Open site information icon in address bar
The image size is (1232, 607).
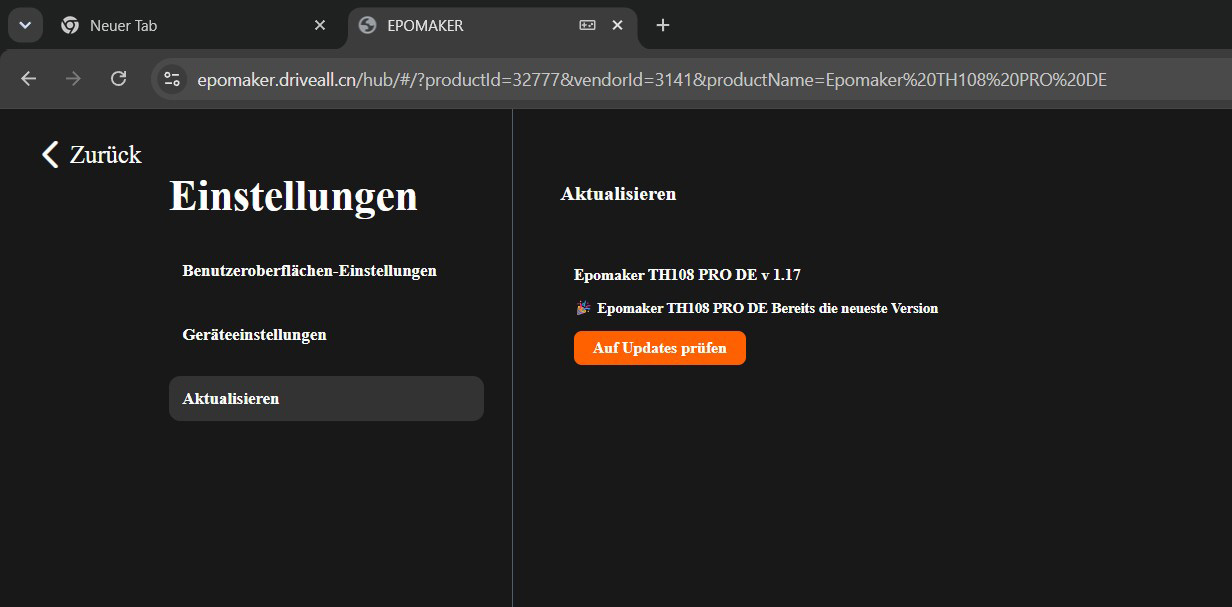172,79
